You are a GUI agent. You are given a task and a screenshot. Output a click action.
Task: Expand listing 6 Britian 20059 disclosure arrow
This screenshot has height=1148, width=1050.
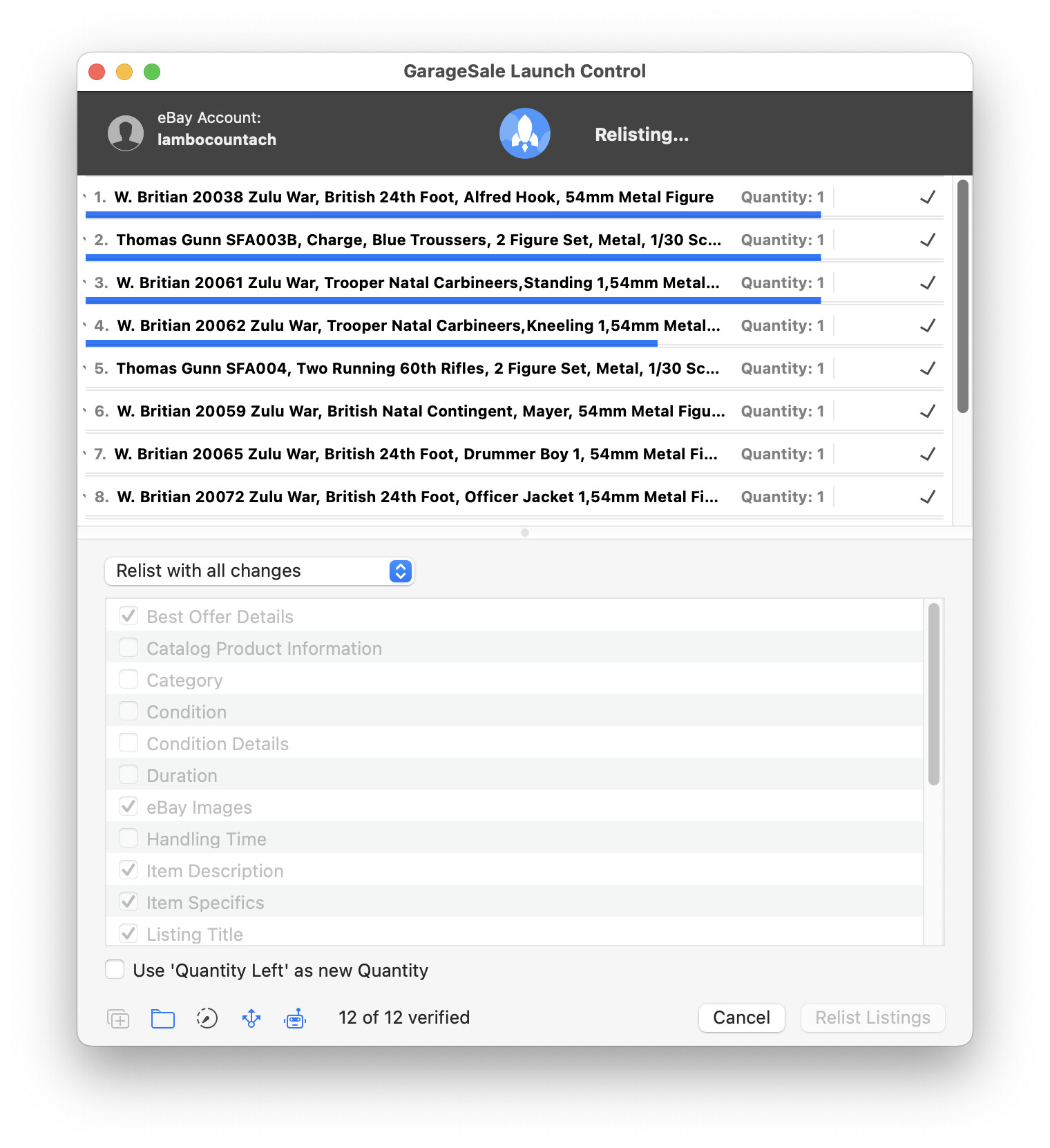pyautogui.click(x=85, y=411)
